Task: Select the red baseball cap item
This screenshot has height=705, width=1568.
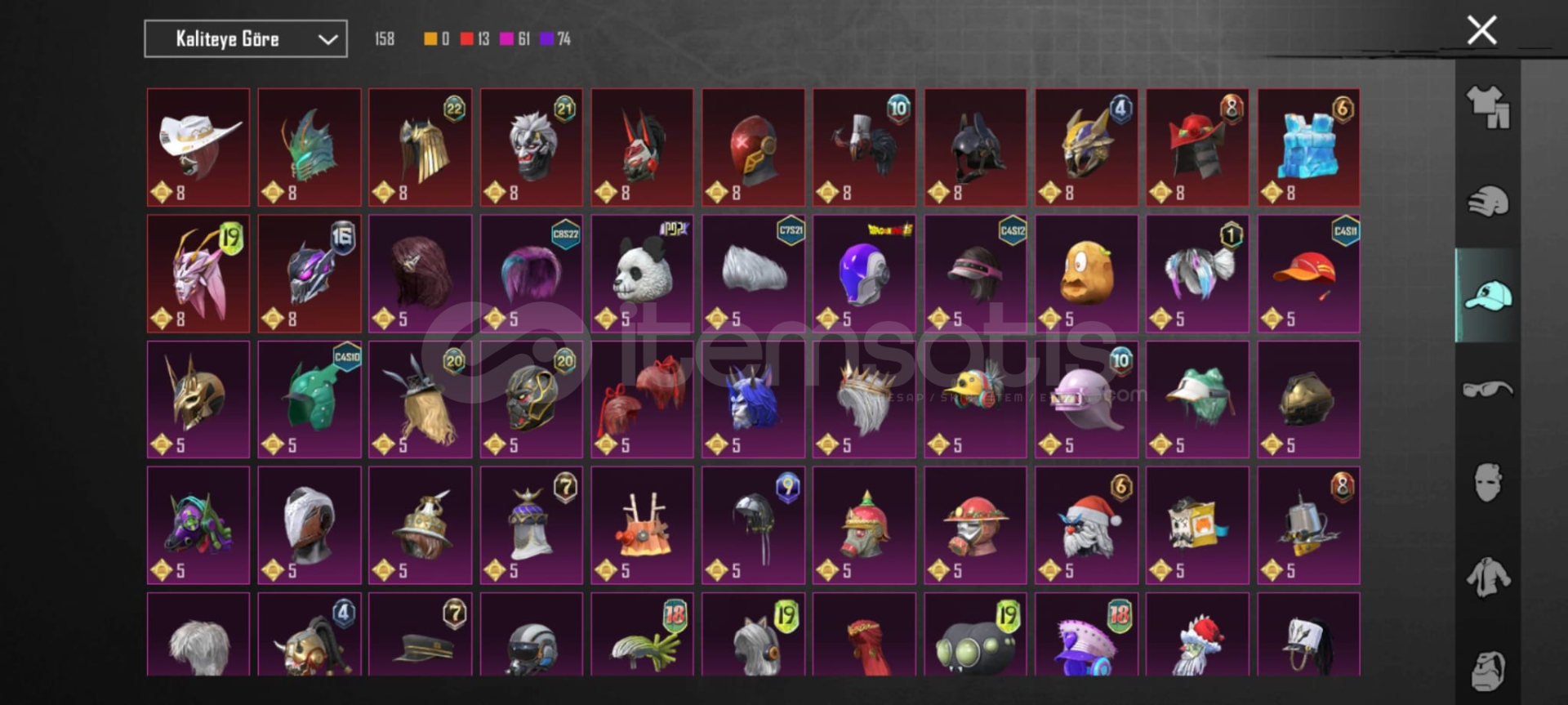Action: (1308, 274)
